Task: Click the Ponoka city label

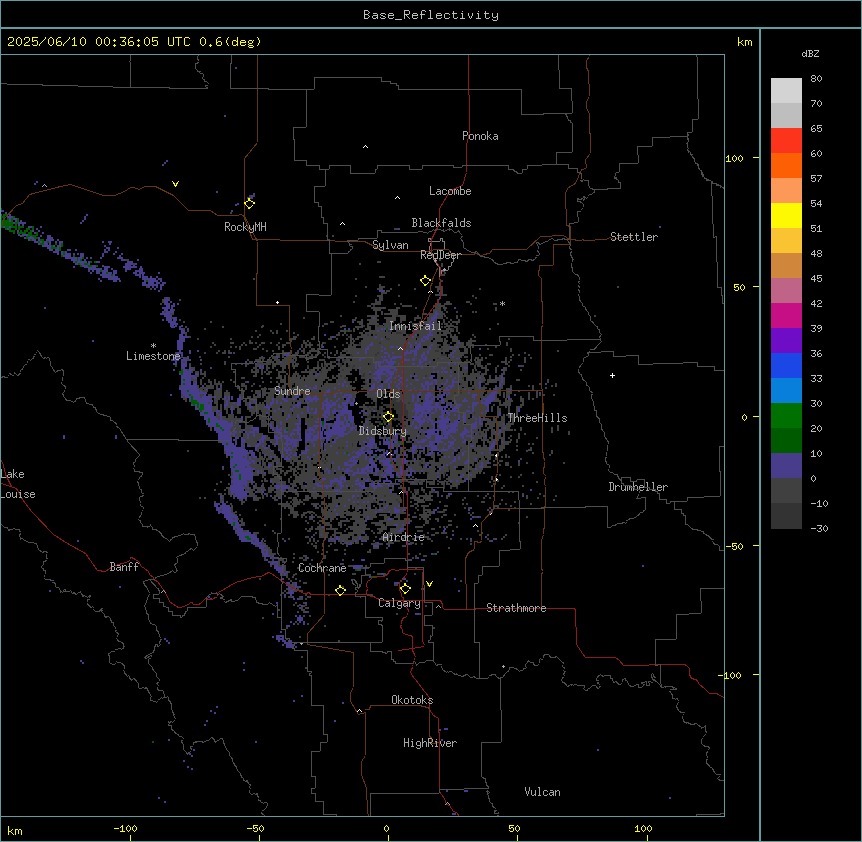Action: click(x=480, y=136)
